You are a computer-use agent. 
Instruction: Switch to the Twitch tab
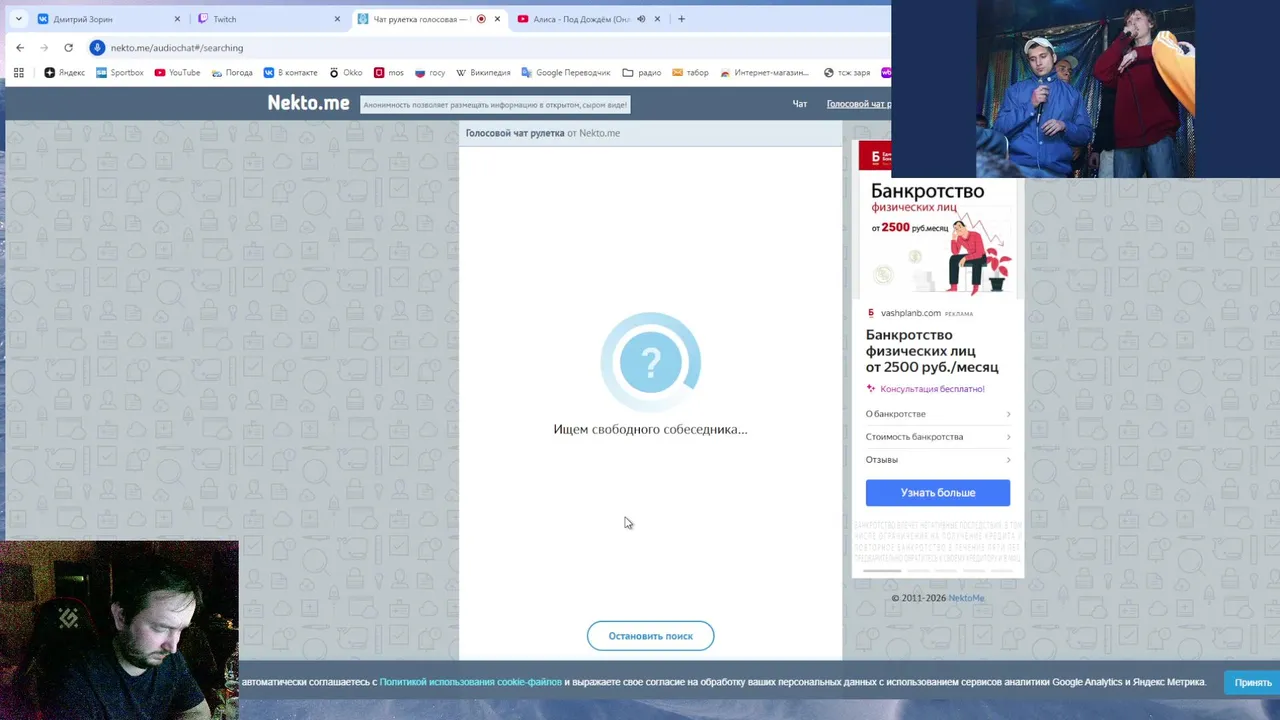(270, 19)
